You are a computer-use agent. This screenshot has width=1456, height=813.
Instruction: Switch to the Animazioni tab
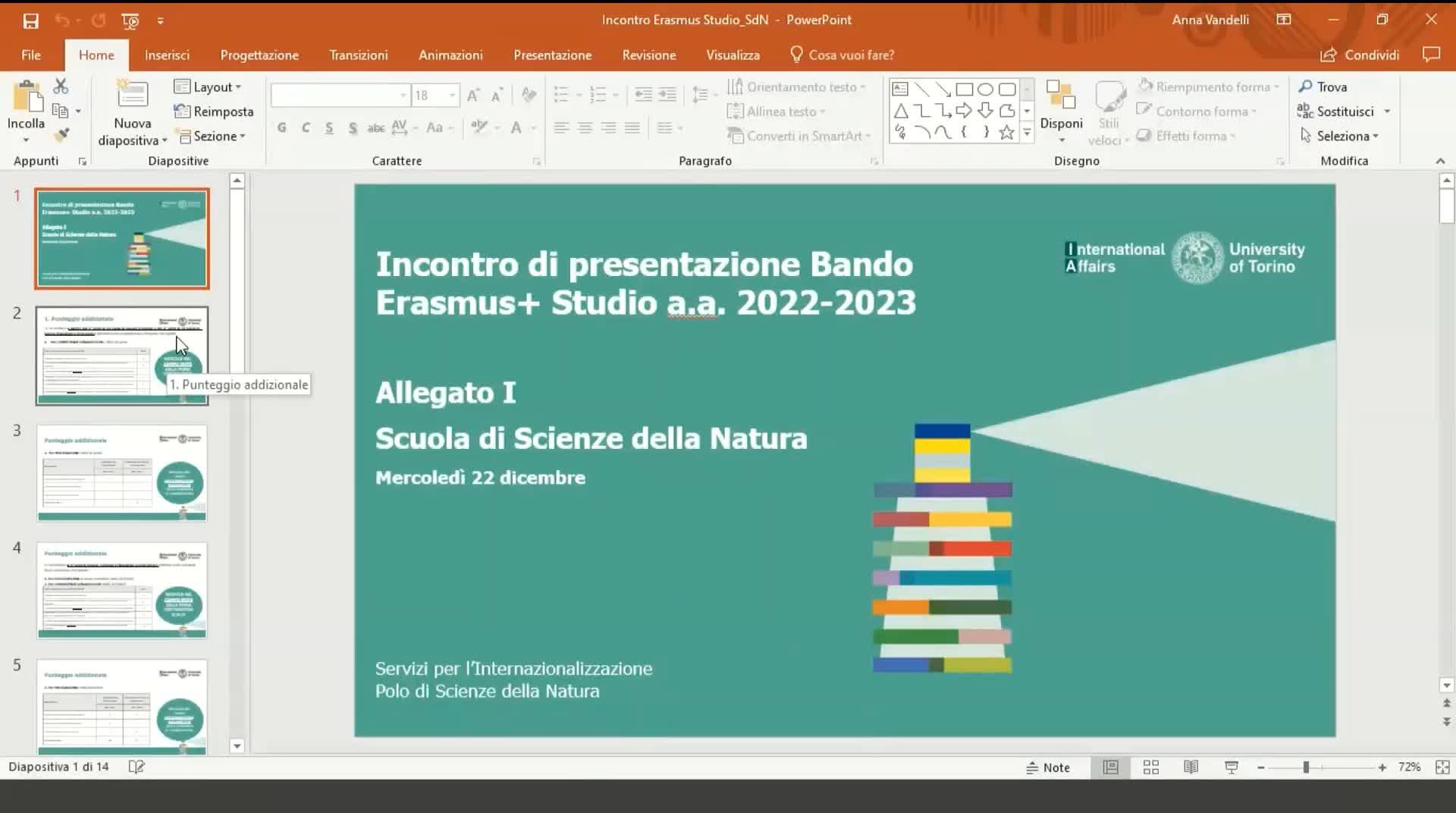coord(450,55)
